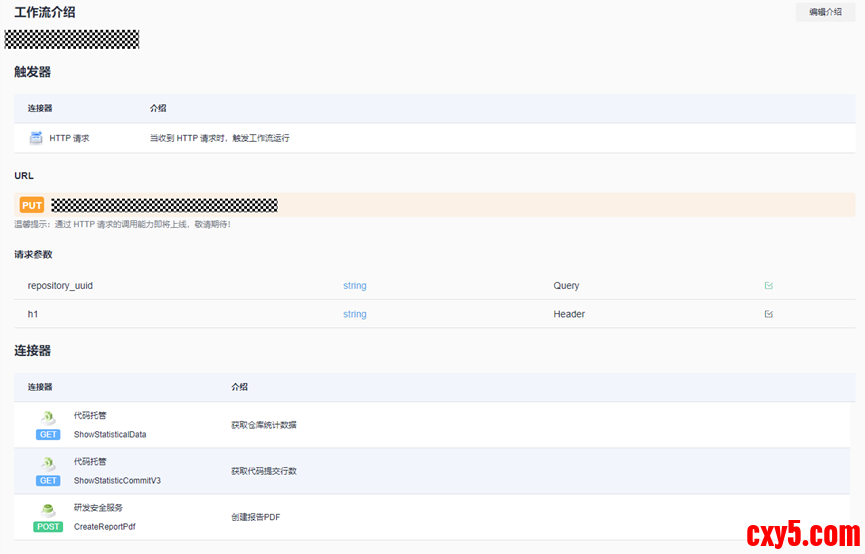865x554 pixels.
Task: Open the ShowStatisticCommitV3 connector action
Action: tap(117, 481)
